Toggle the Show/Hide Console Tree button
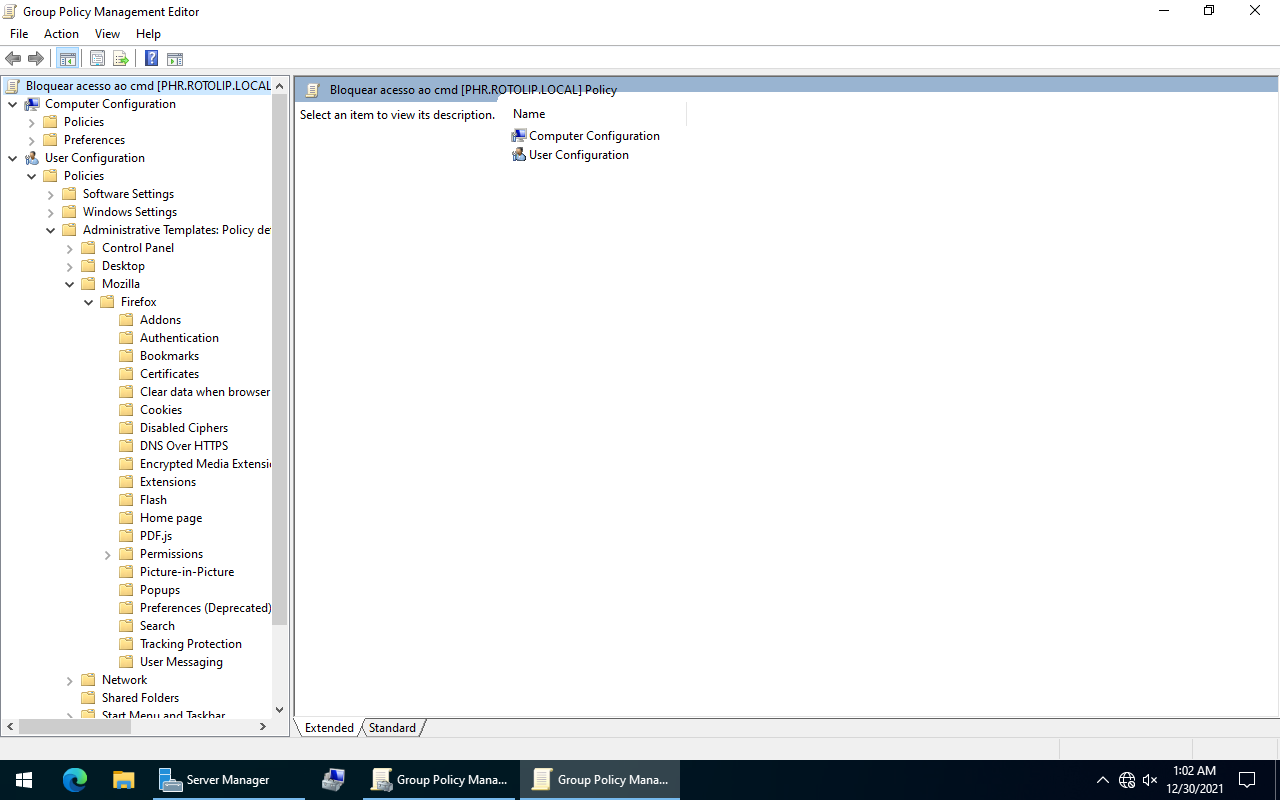The image size is (1280, 800). (x=67, y=58)
